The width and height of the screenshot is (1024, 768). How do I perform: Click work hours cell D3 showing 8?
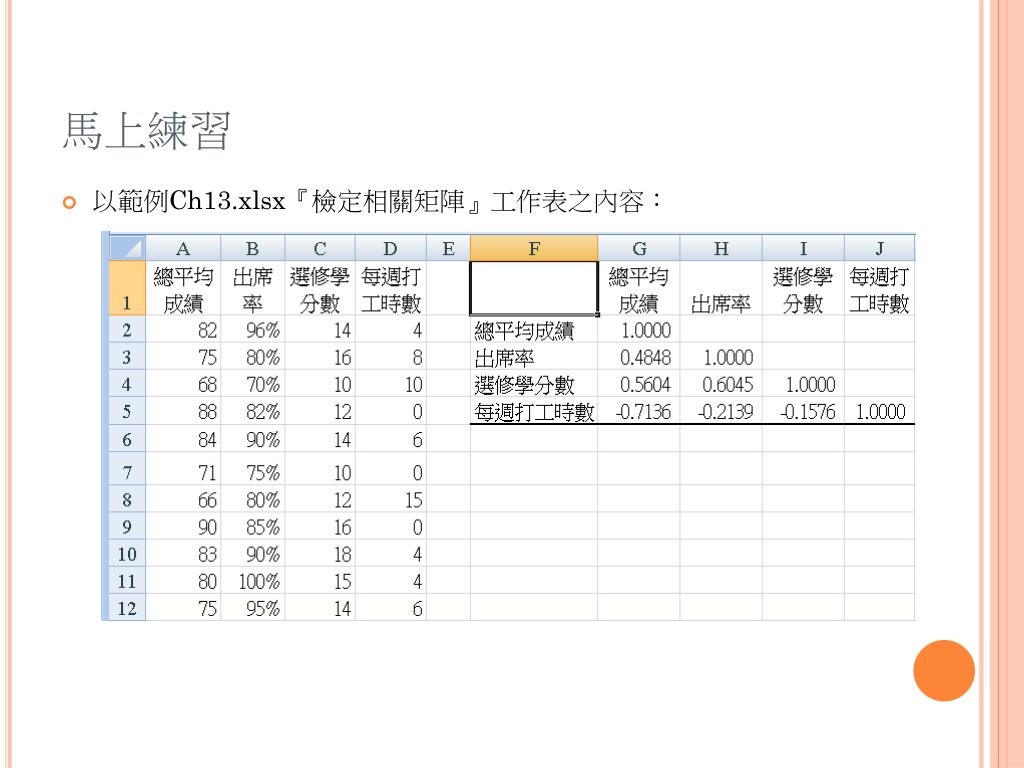pyautogui.click(x=391, y=357)
